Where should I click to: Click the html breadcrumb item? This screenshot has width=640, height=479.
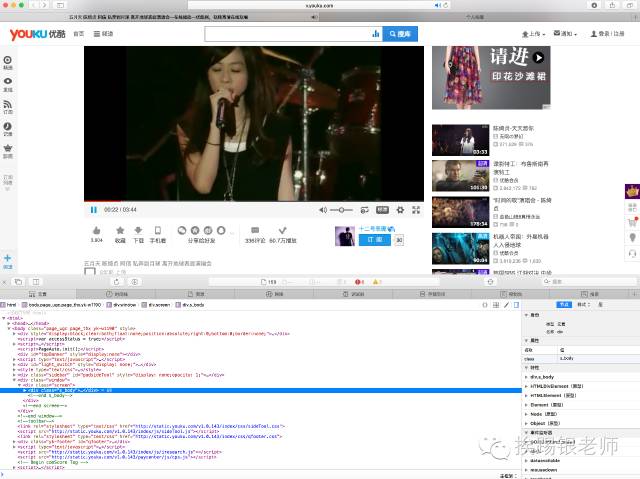pyautogui.click(x=9, y=305)
